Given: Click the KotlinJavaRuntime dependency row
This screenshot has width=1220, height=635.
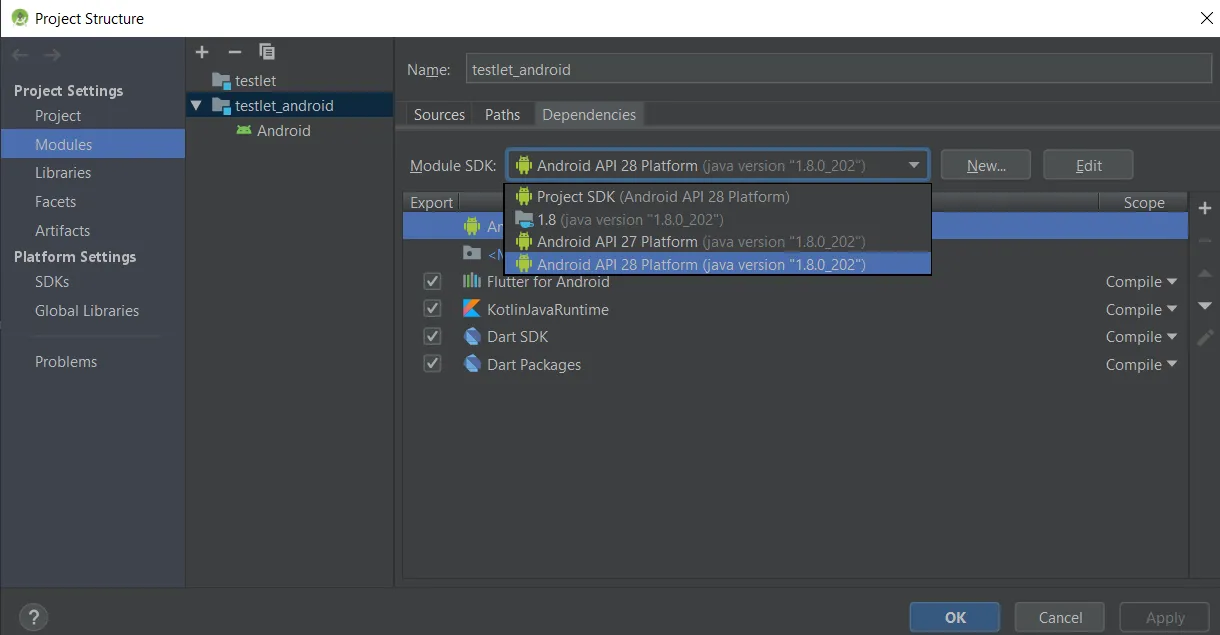Looking at the screenshot, I should click(x=795, y=309).
